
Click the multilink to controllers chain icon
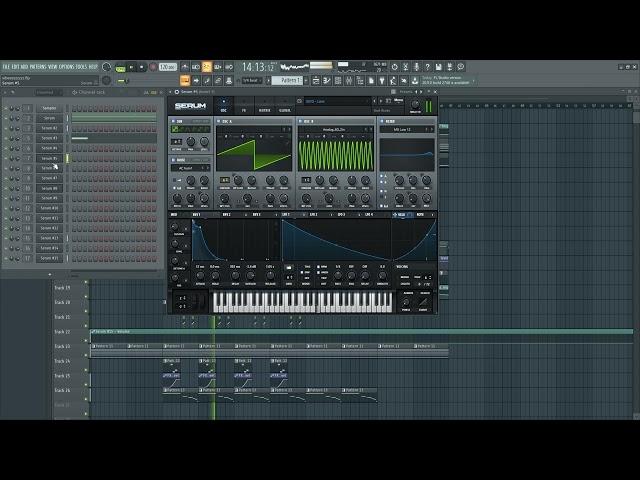pyautogui.click(x=218, y=80)
